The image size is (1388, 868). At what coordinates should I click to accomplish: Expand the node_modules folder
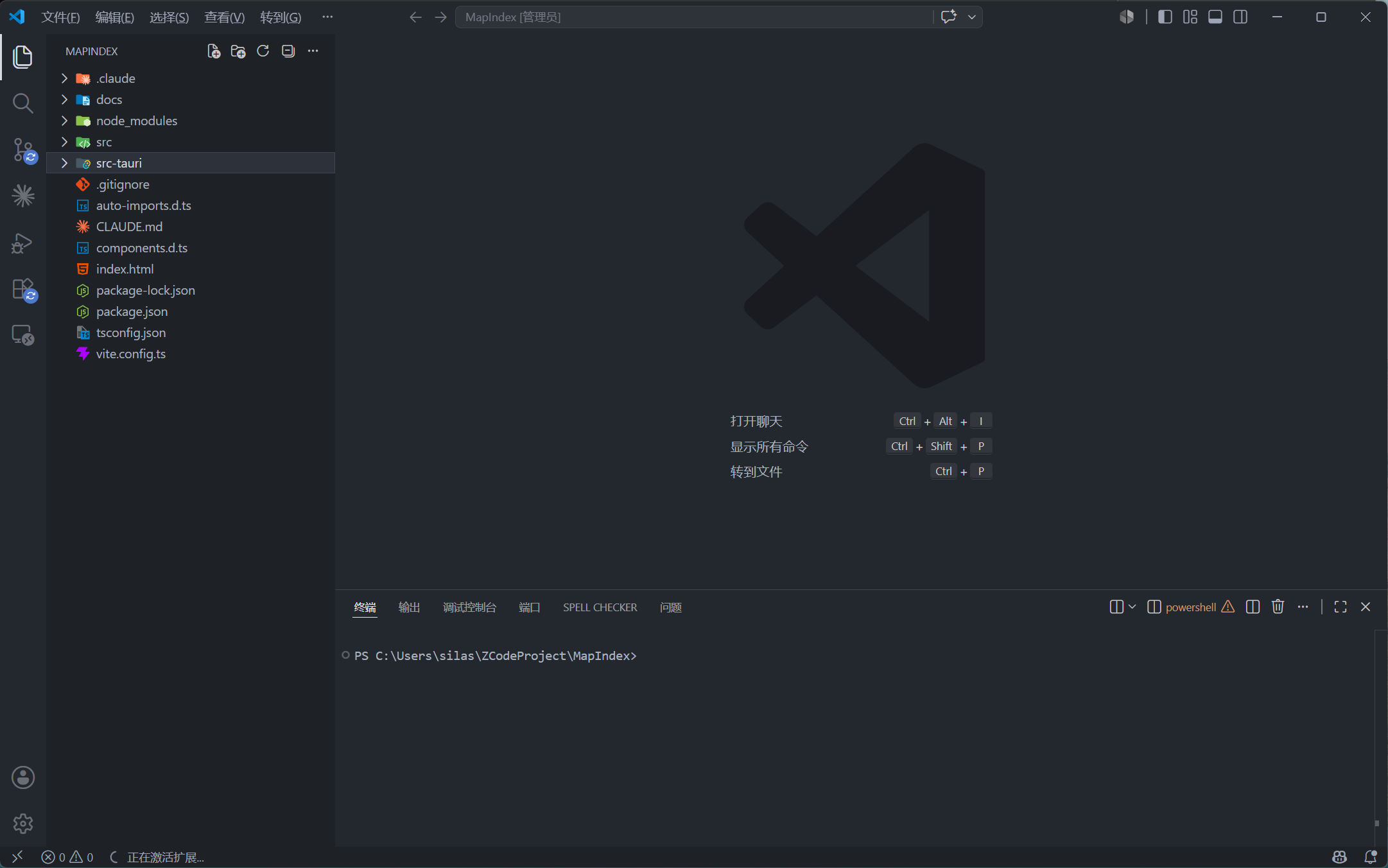191,121
